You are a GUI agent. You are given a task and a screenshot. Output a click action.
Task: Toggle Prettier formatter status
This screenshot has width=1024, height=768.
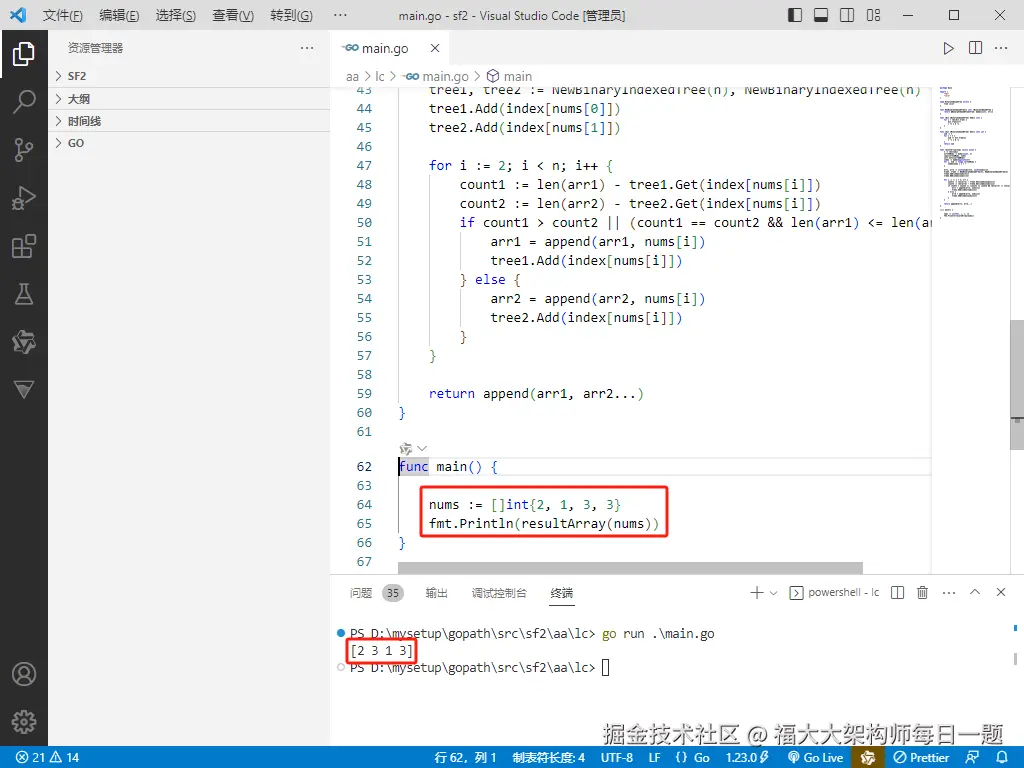[920, 757]
